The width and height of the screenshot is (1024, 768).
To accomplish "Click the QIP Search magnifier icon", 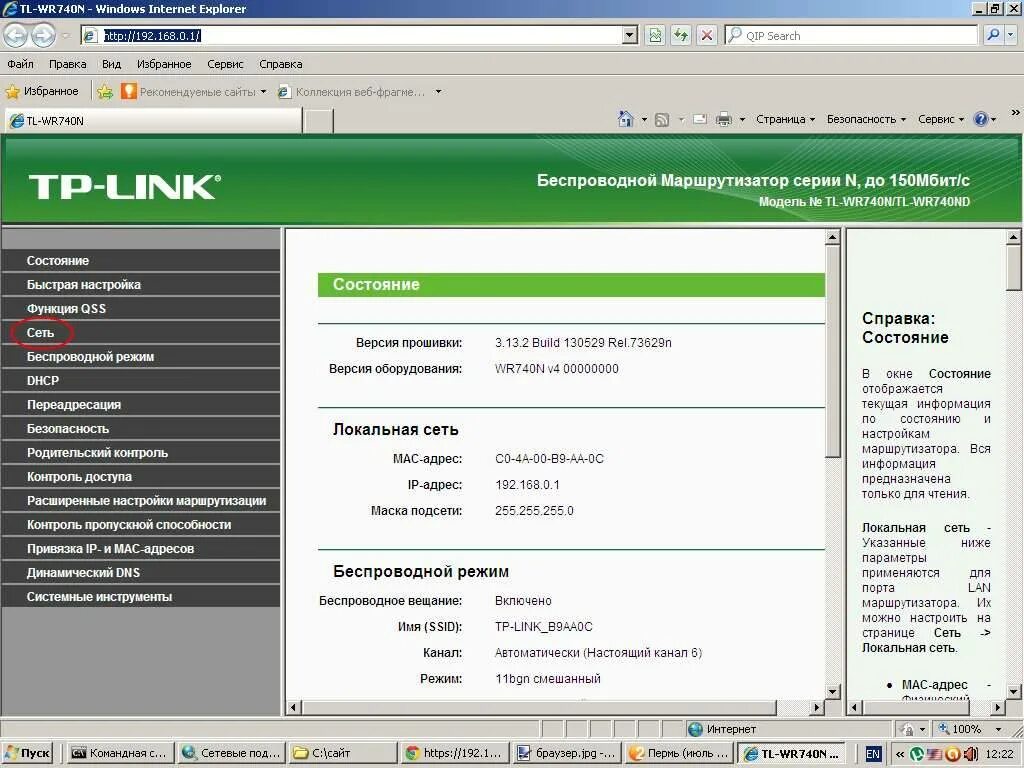I will [992, 35].
